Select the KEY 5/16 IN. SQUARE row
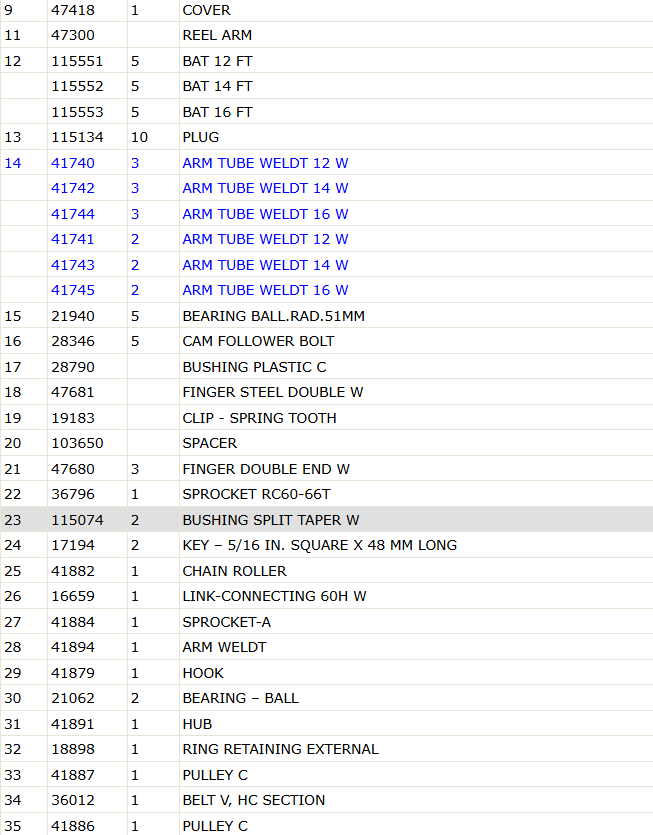Viewport: 653px width, 835px height. tap(326, 545)
